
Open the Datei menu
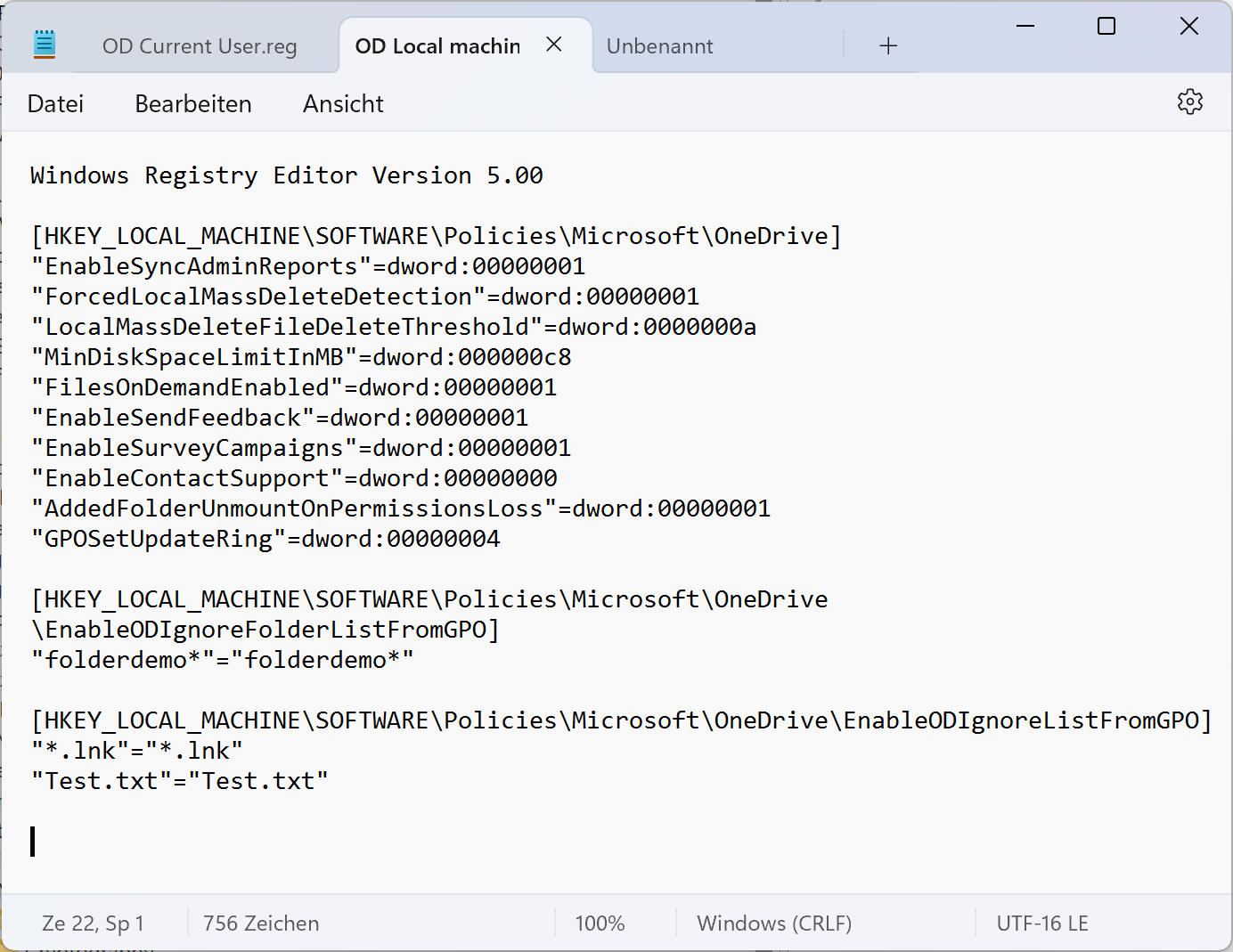[55, 104]
